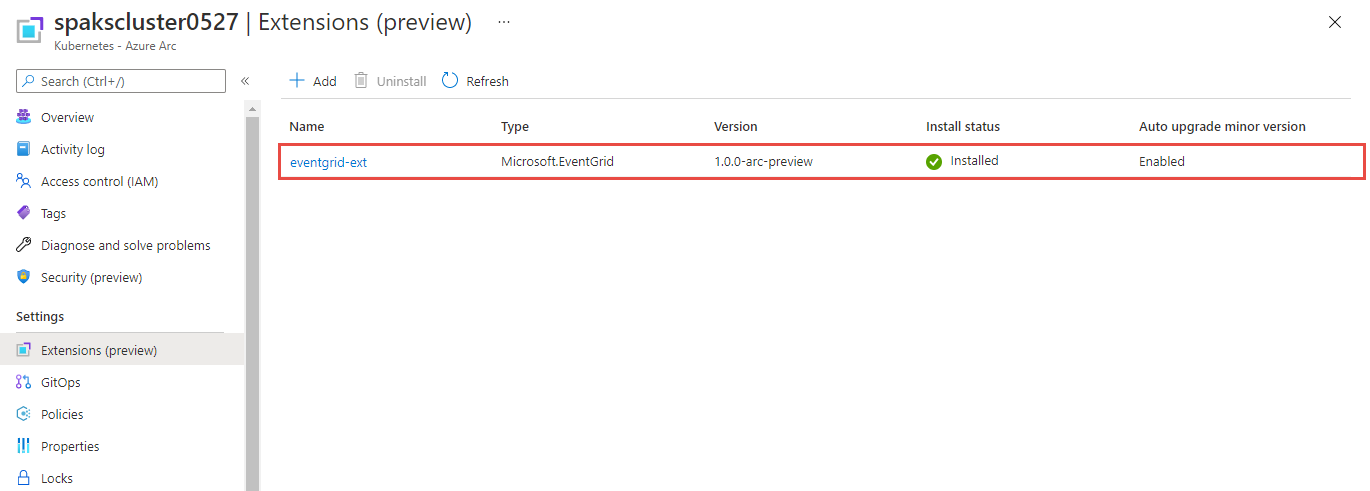The width and height of the screenshot is (1370, 491).
Task: Open the ellipsis more options menu
Action: point(504,22)
